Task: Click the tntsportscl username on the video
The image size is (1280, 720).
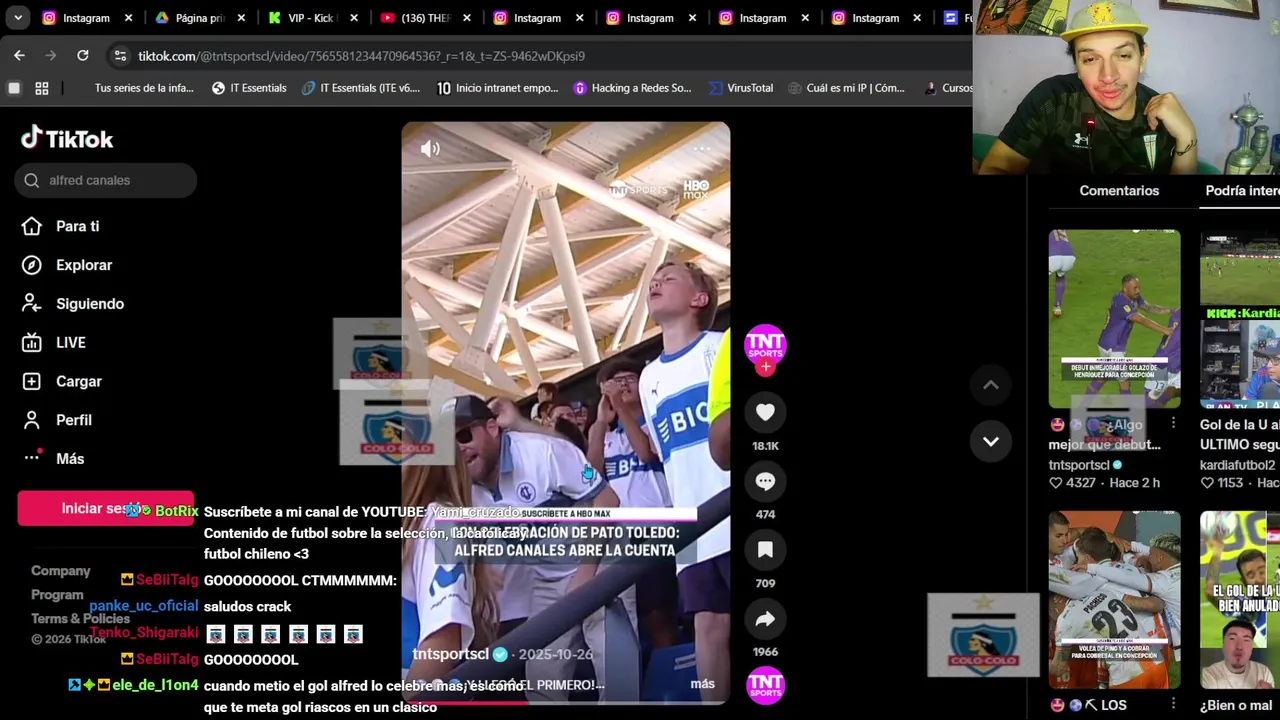Action: [450, 654]
